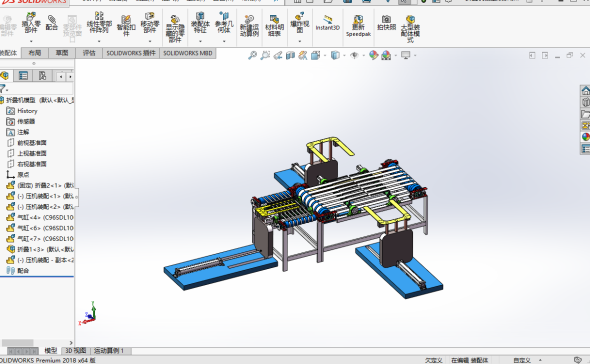The image size is (590, 364).
Task: Click the 智能扣件 smart fasteners tool
Action: click(x=126, y=26)
